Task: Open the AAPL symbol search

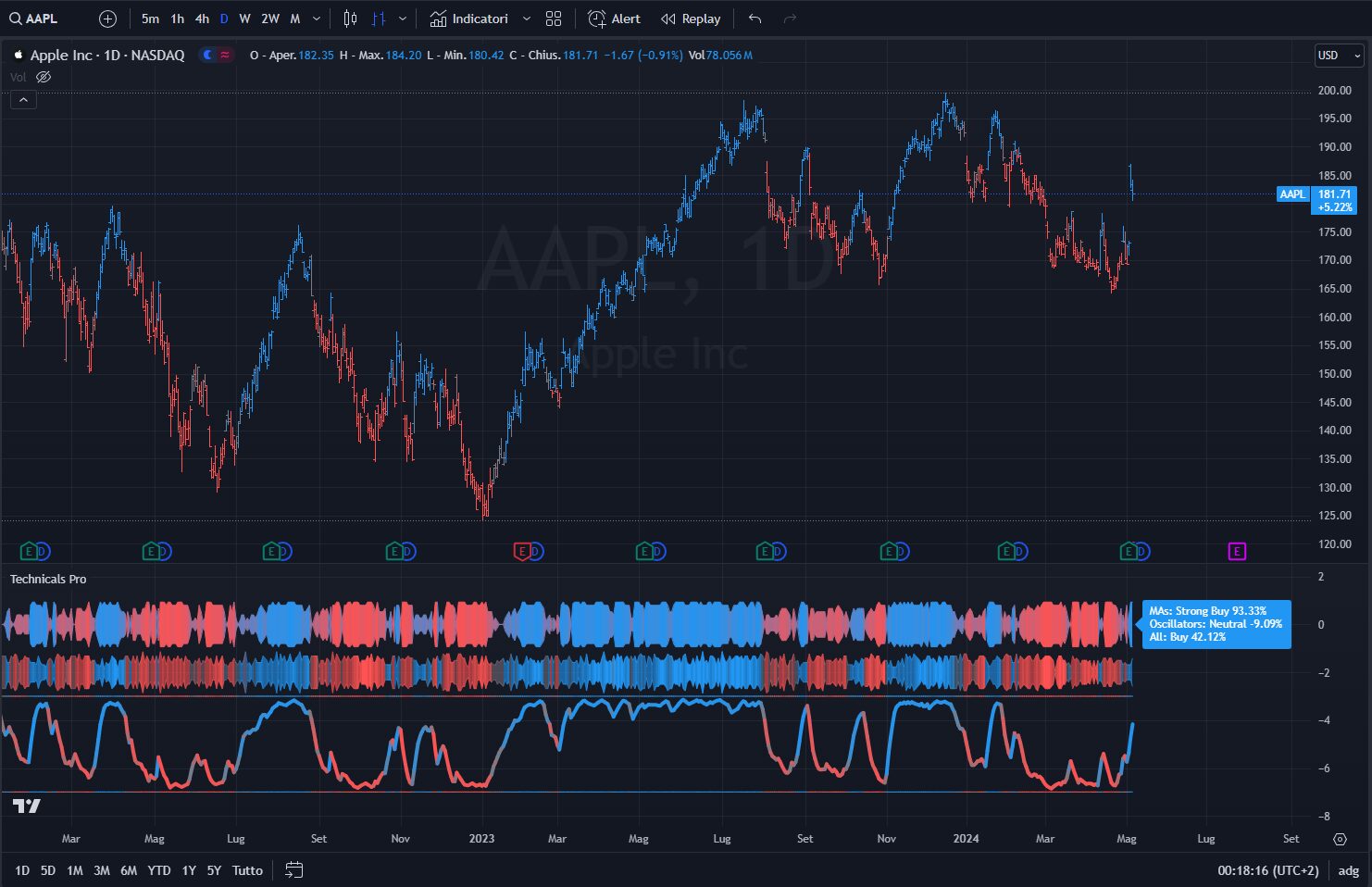Action: coord(33,19)
